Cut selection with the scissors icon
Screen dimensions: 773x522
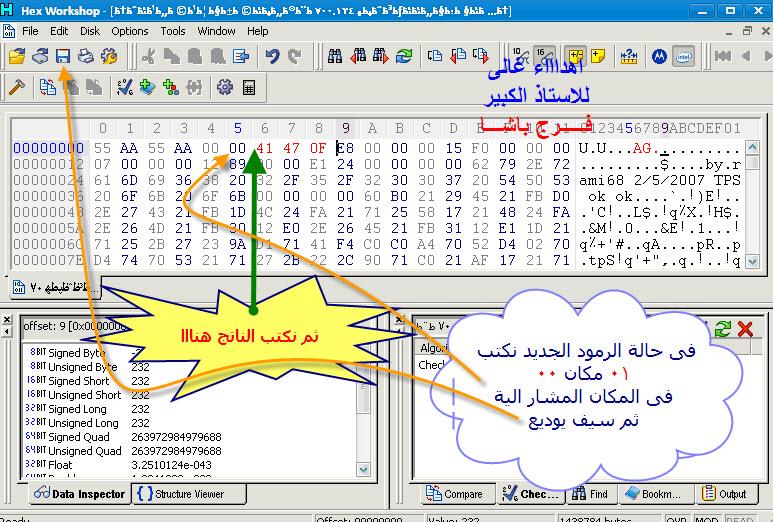pyautogui.click(x=148, y=56)
